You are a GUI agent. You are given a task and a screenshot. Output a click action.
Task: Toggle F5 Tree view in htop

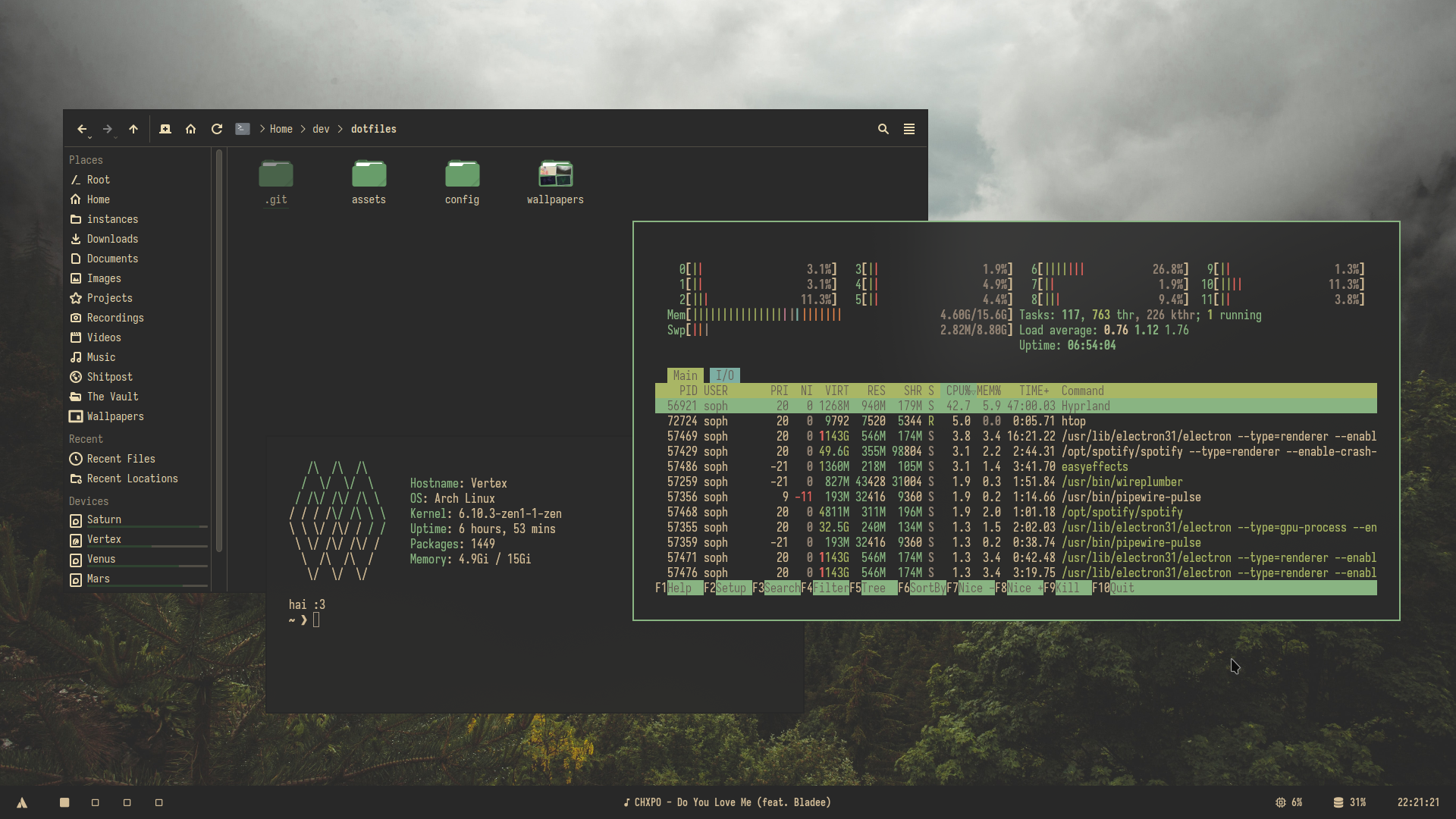click(x=873, y=588)
